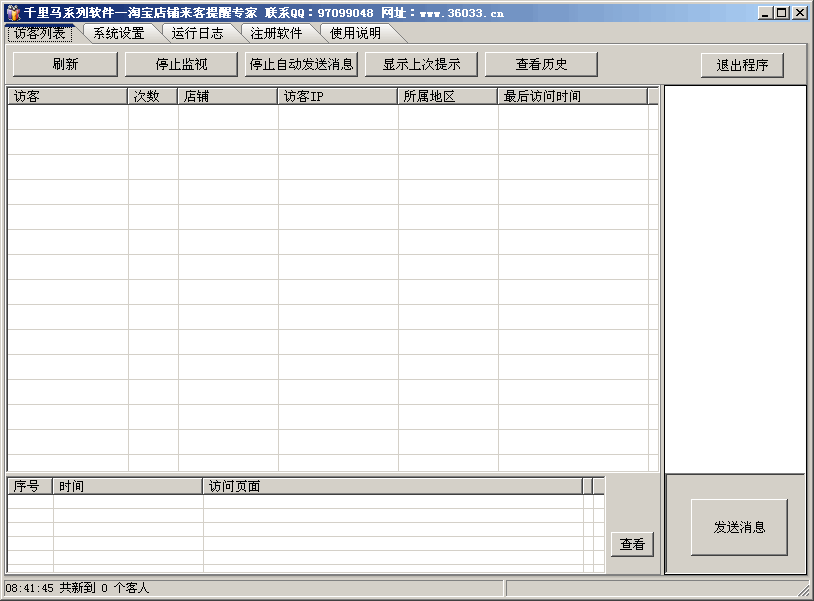Screen dimensions: 814x601
Task: Sort by the 访客 column header
Action: 67,97
